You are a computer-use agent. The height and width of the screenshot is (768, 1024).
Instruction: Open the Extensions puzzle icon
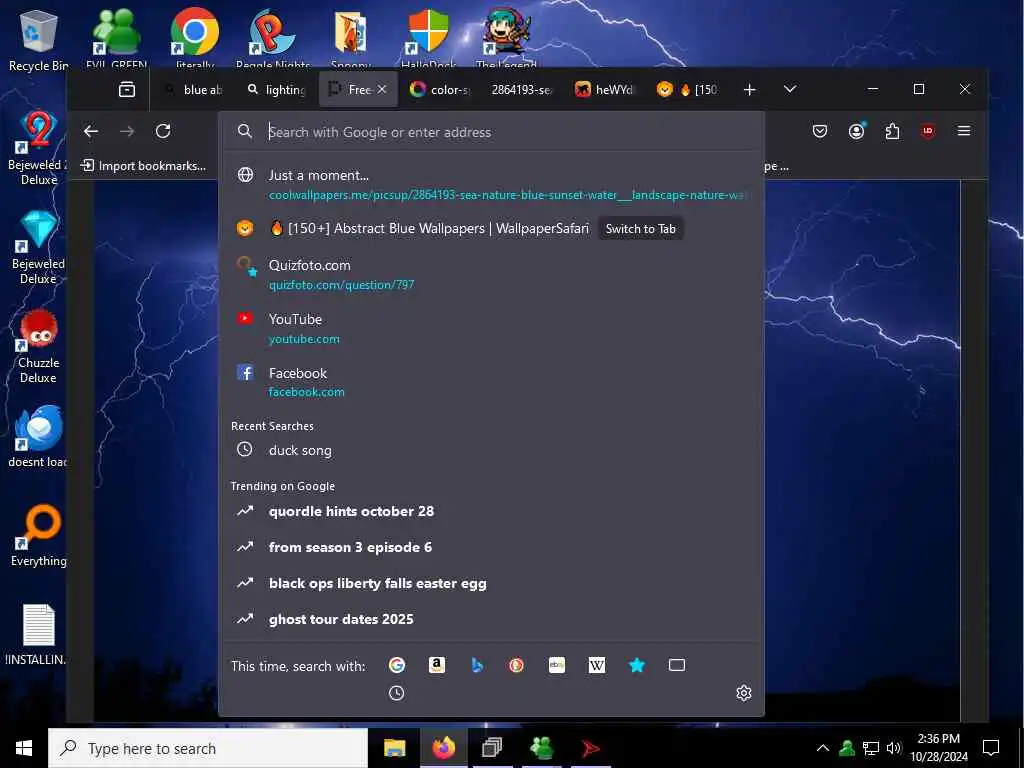click(x=892, y=131)
